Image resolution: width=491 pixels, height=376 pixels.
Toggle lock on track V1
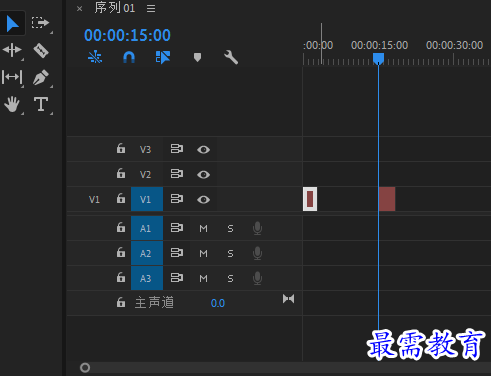121,199
